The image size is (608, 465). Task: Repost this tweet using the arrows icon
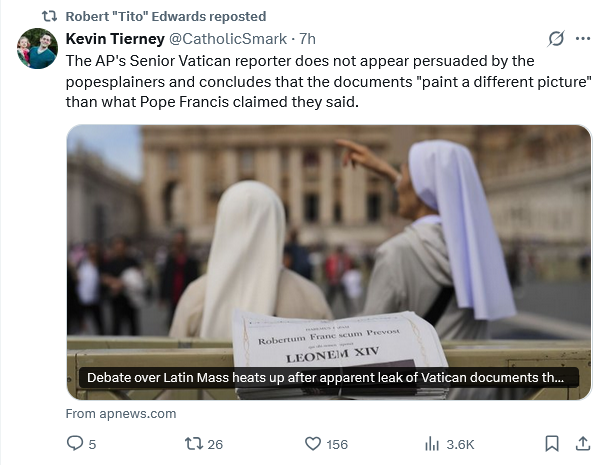(195, 443)
